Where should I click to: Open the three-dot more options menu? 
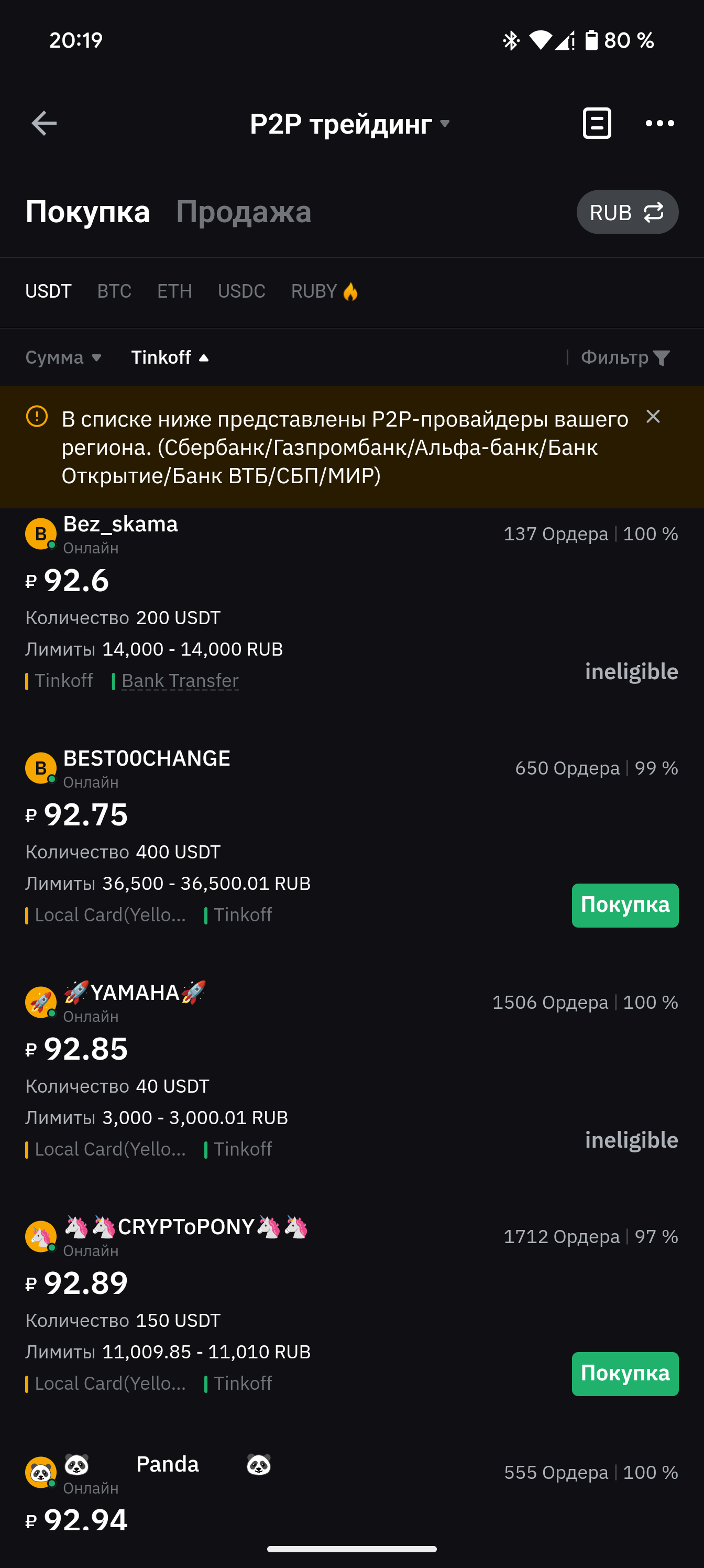tap(659, 124)
